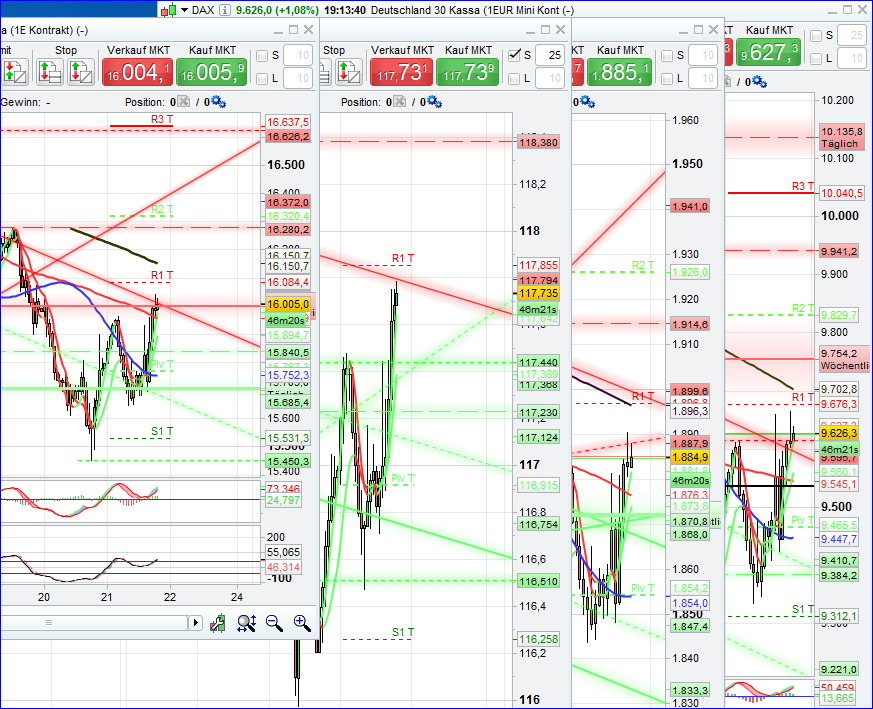
Task: Select the candlestick chart tool icon near the scrollbar
Action: pos(218,623)
